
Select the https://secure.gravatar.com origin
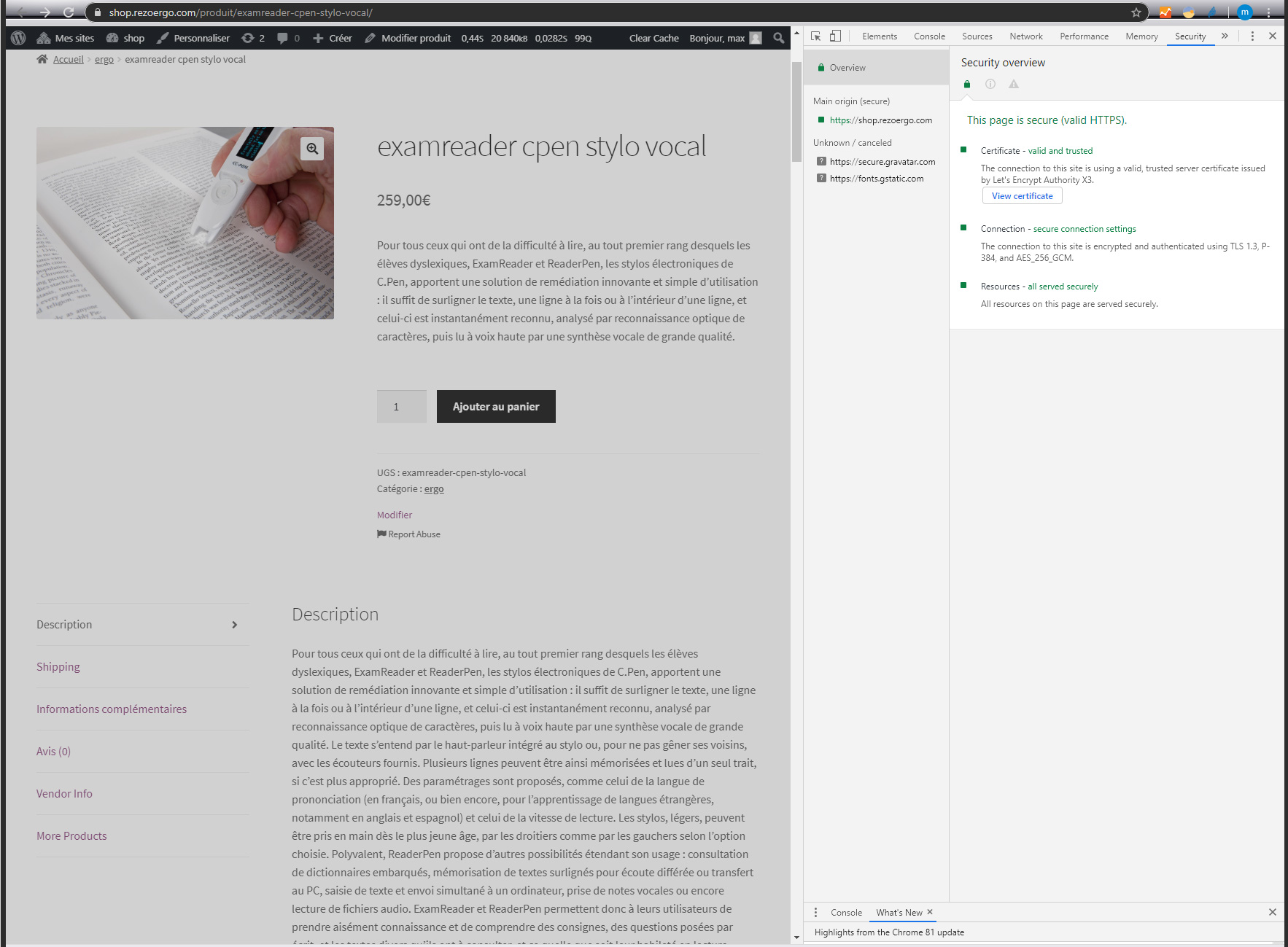click(876, 162)
